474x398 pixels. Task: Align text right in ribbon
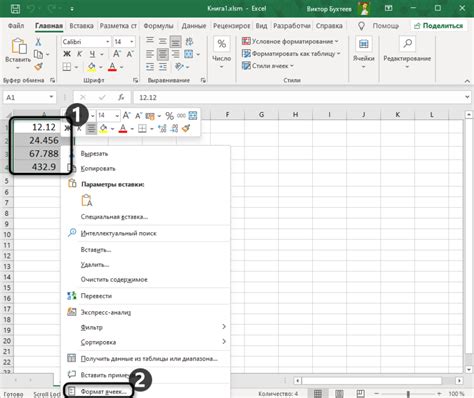point(175,54)
